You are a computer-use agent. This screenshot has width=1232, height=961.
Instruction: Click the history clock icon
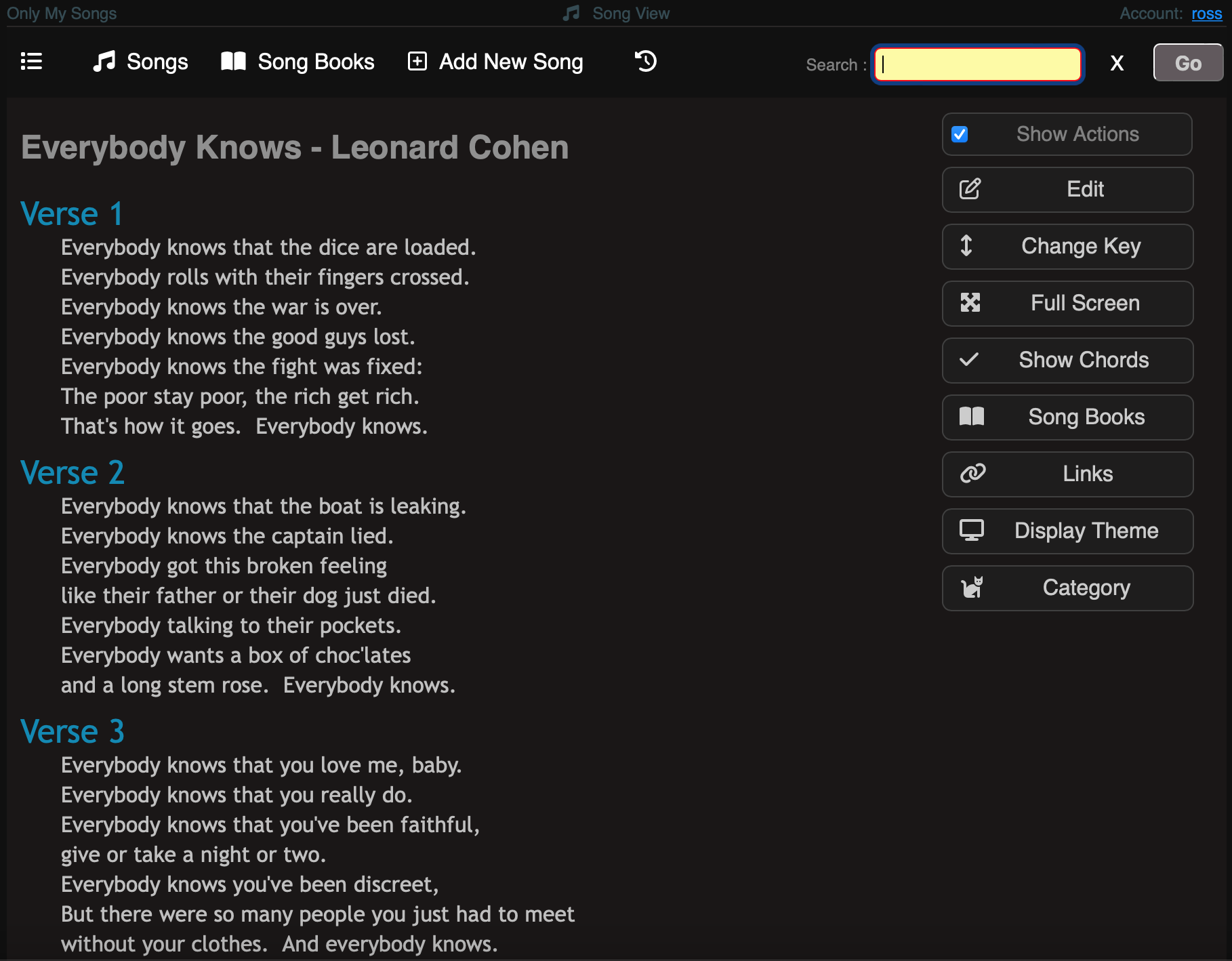(645, 62)
